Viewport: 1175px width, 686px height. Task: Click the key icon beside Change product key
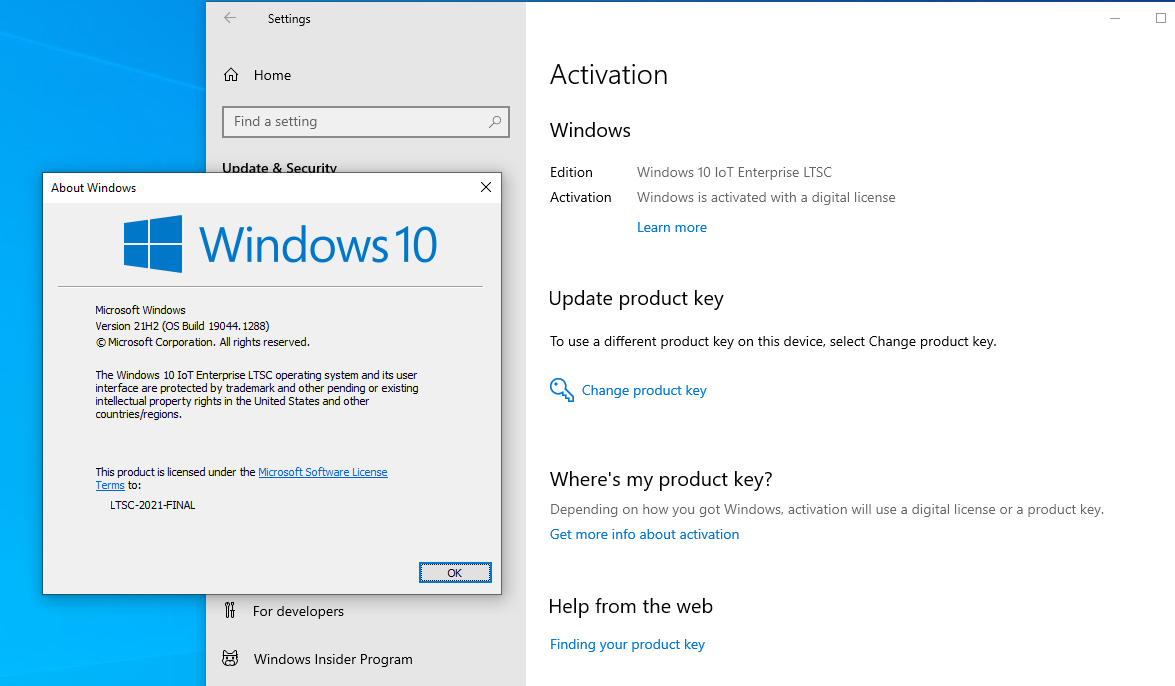click(x=562, y=390)
